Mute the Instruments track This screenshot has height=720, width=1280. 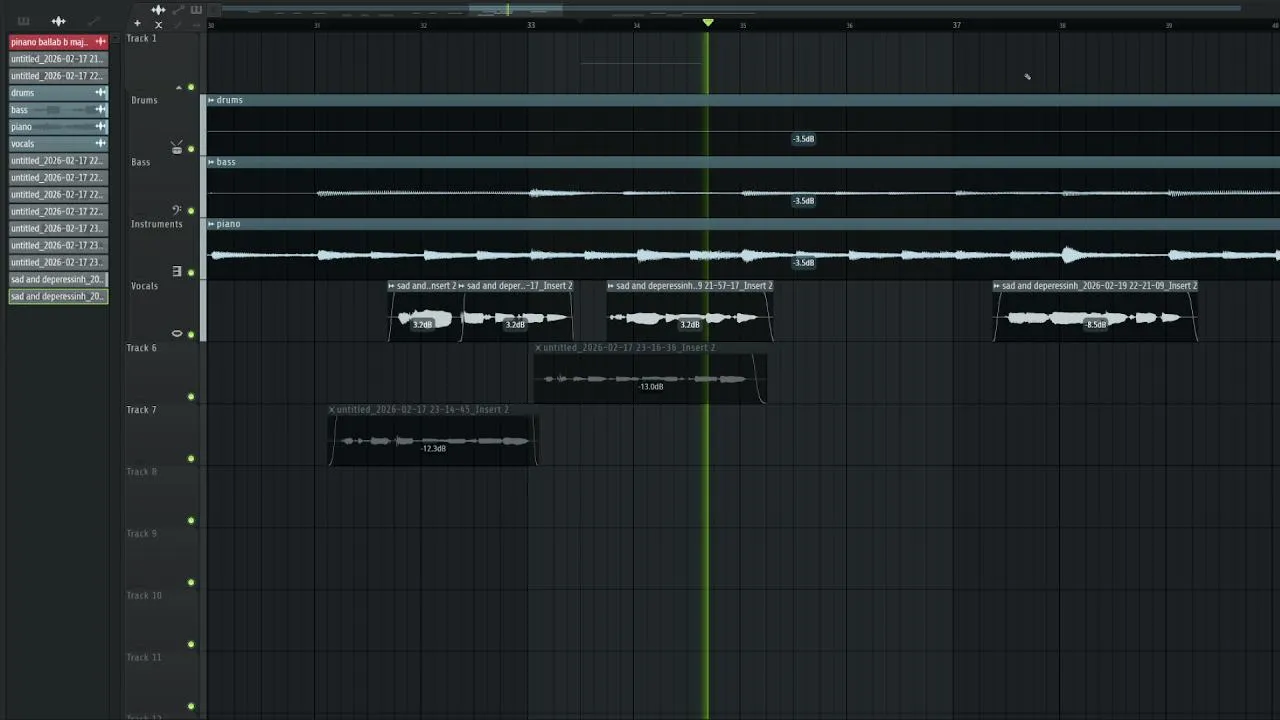(191, 273)
